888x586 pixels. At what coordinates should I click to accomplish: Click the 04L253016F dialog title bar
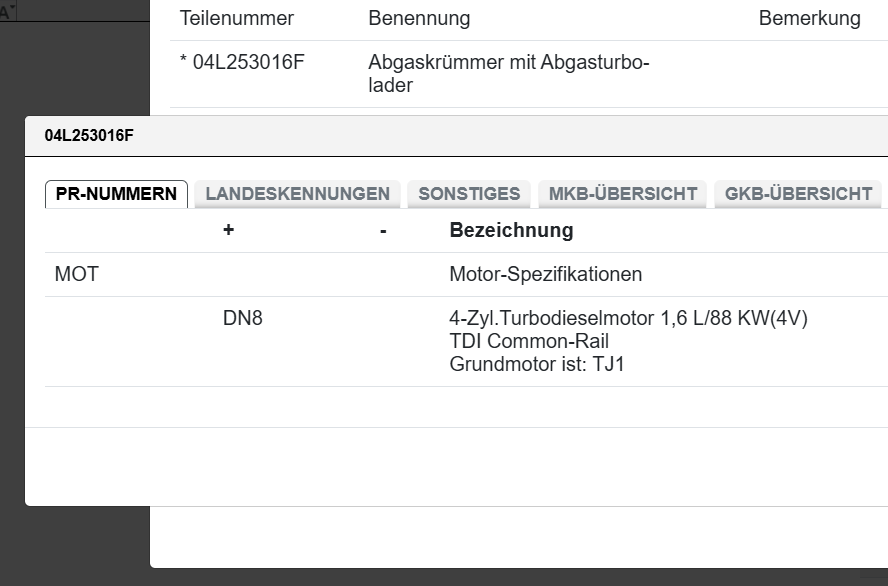coord(400,136)
